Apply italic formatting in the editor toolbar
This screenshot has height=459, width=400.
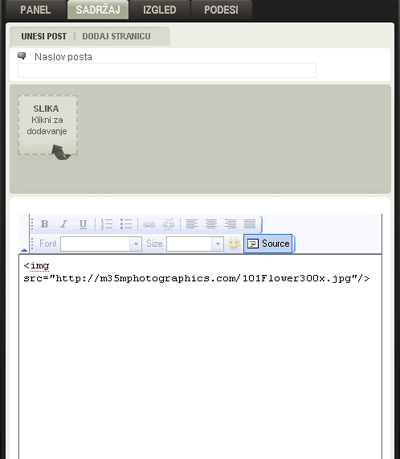click(x=64, y=224)
